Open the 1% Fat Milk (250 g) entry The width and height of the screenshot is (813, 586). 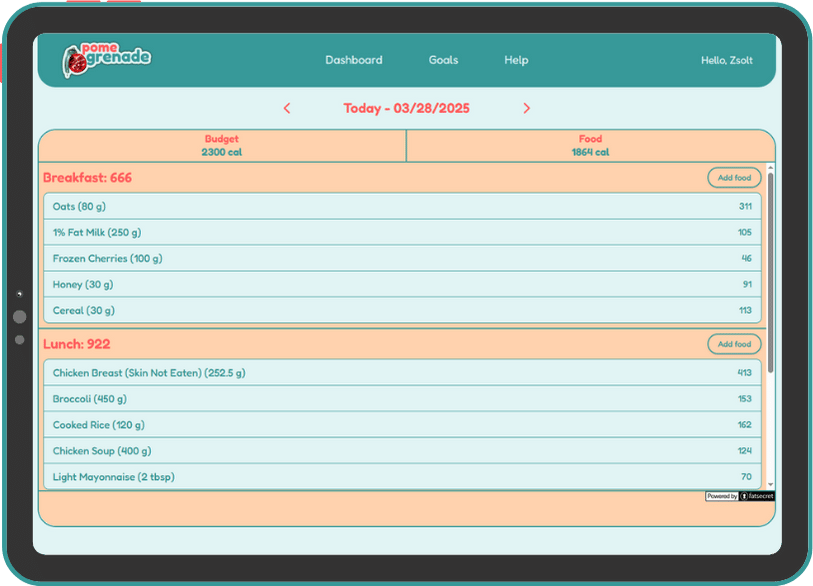[x=402, y=232]
